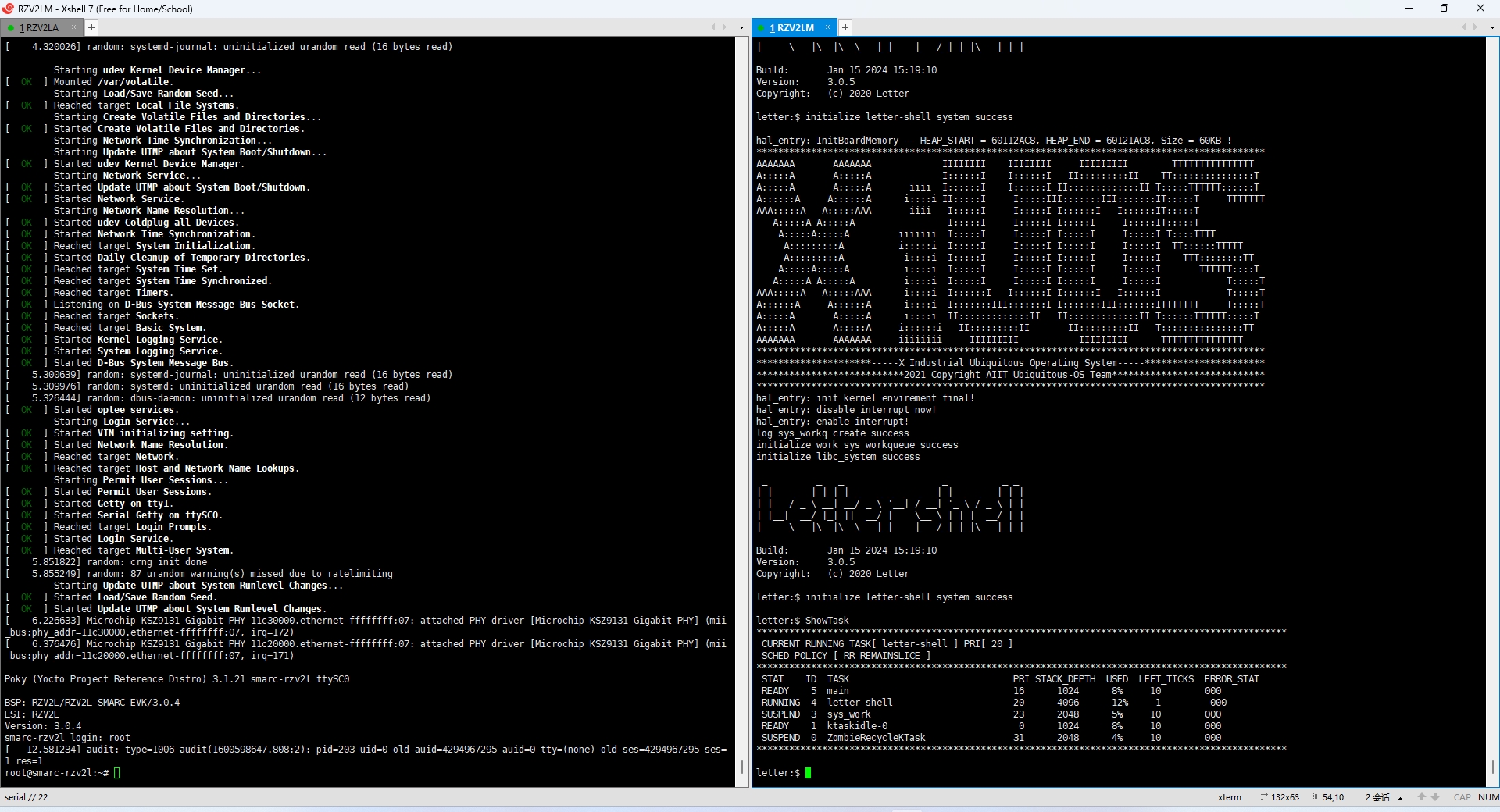Viewport: 1500px width, 812px height.
Task: Click the down arrow in status bar
Action: click(1435, 797)
